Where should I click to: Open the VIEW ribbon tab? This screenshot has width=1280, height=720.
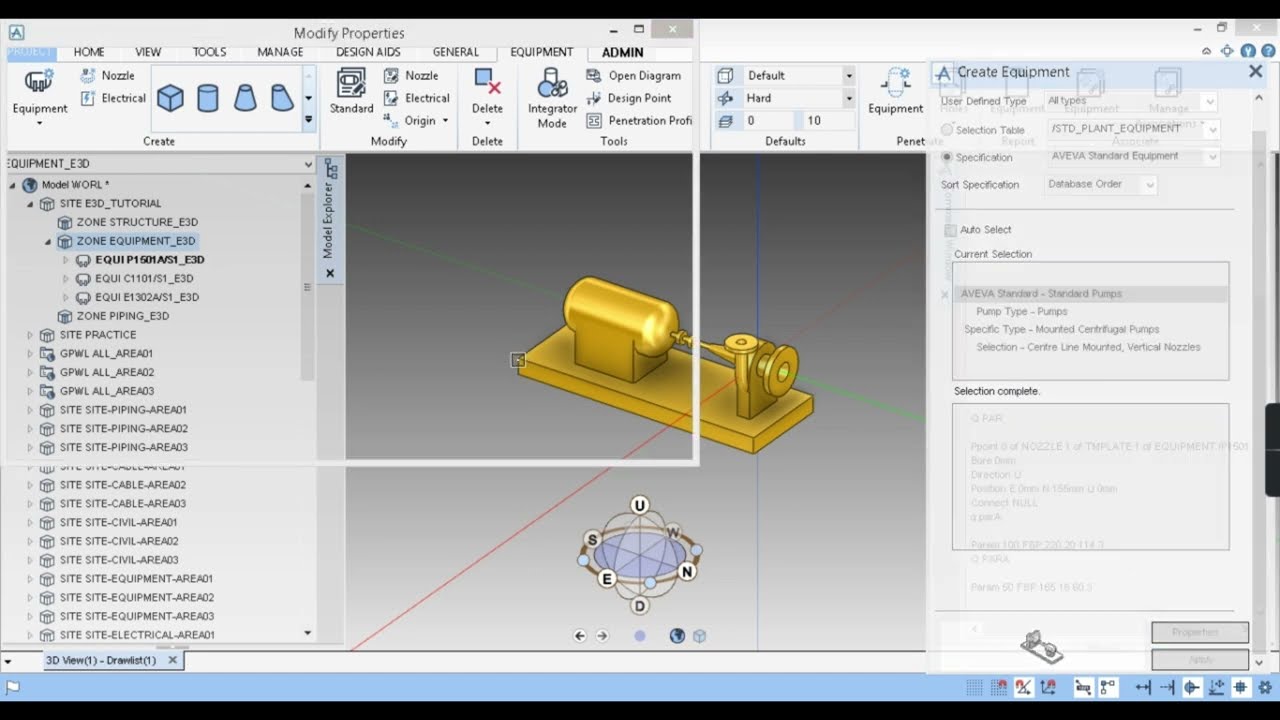(x=148, y=52)
